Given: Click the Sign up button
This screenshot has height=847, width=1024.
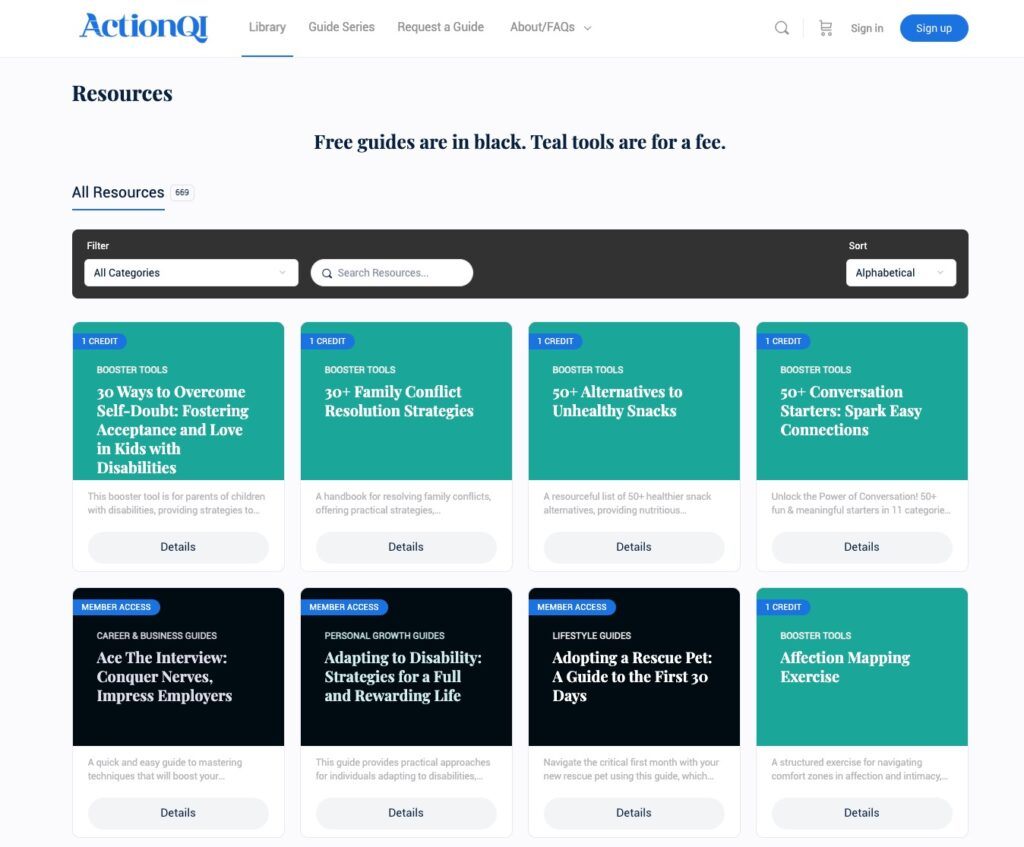Looking at the screenshot, I should (933, 28).
